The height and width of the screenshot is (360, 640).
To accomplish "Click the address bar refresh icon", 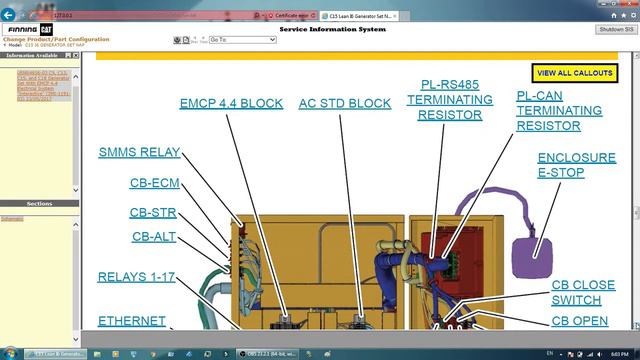I will (x=313, y=16).
